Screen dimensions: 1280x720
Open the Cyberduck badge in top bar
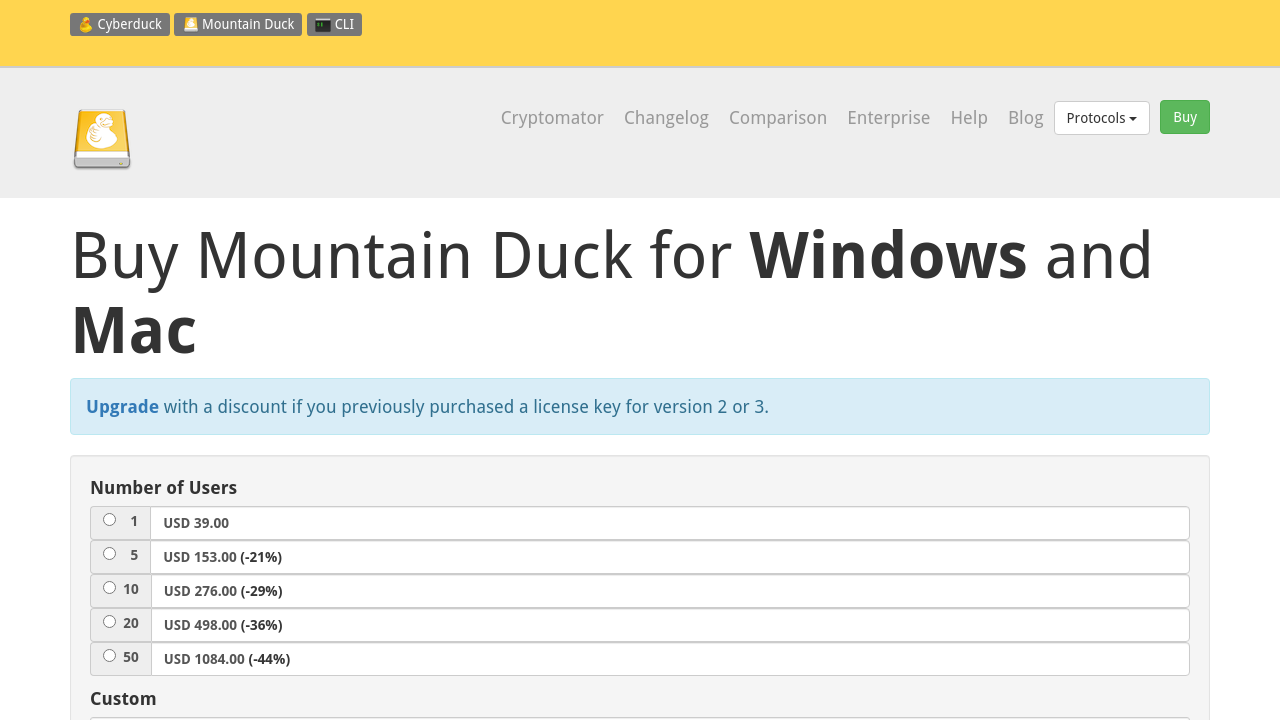click(120, 24)
